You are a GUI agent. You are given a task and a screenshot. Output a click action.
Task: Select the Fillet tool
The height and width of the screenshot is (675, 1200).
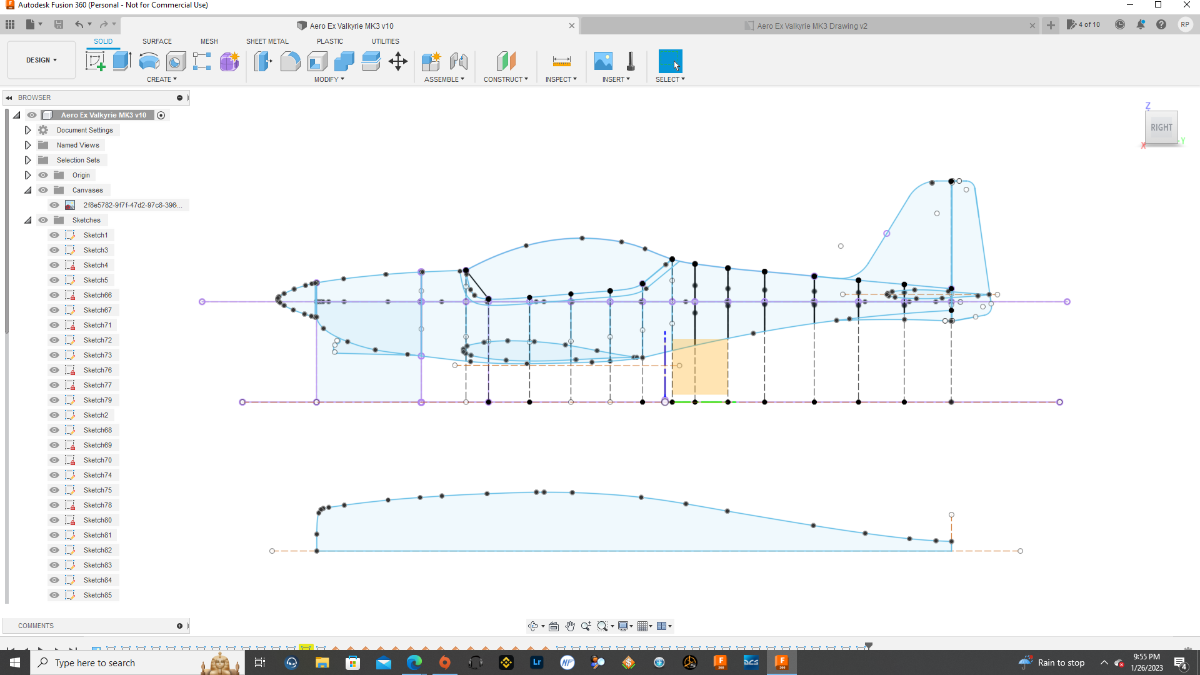(x=289, y=61)
